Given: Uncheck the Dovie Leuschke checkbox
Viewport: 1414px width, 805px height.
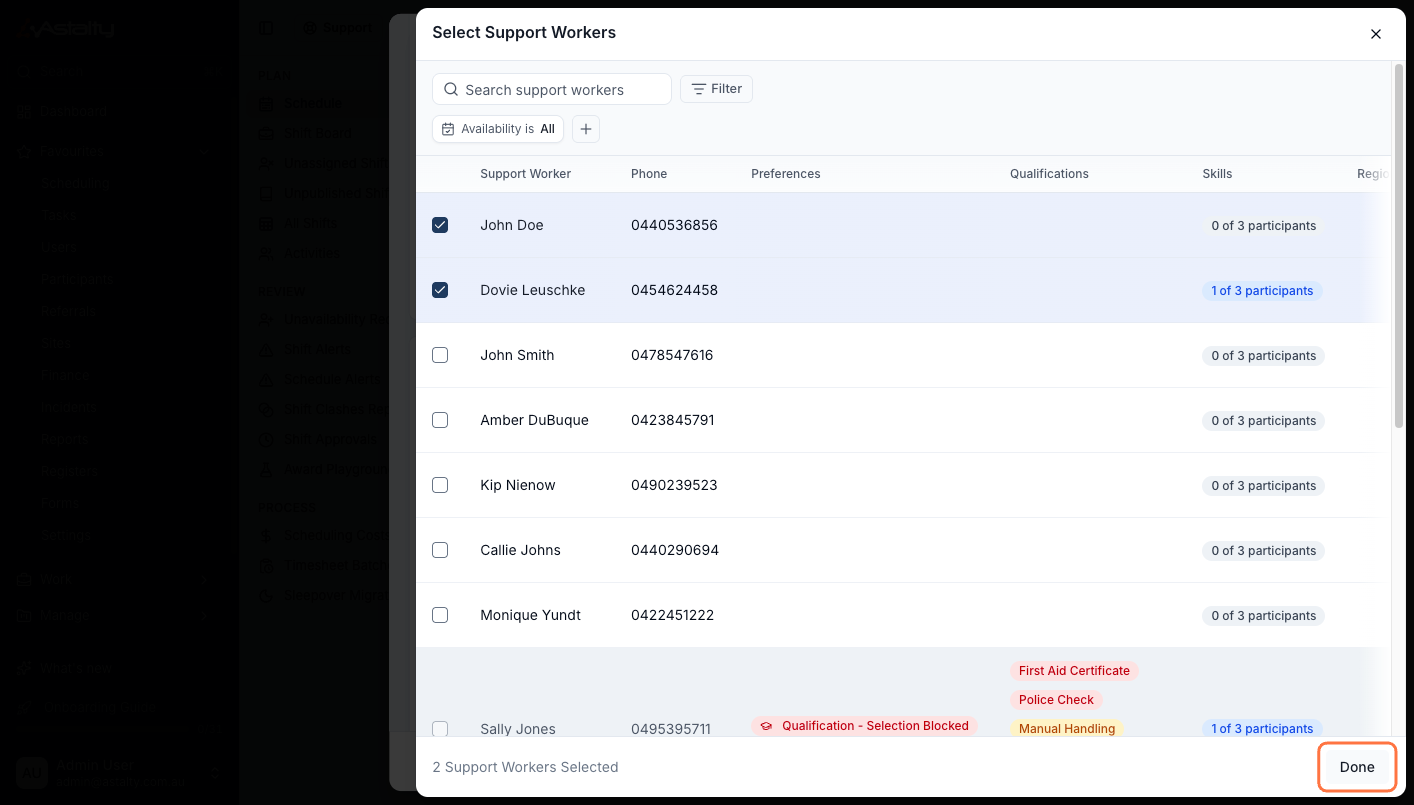Looking at the screenshot, I should pos(440,290).
